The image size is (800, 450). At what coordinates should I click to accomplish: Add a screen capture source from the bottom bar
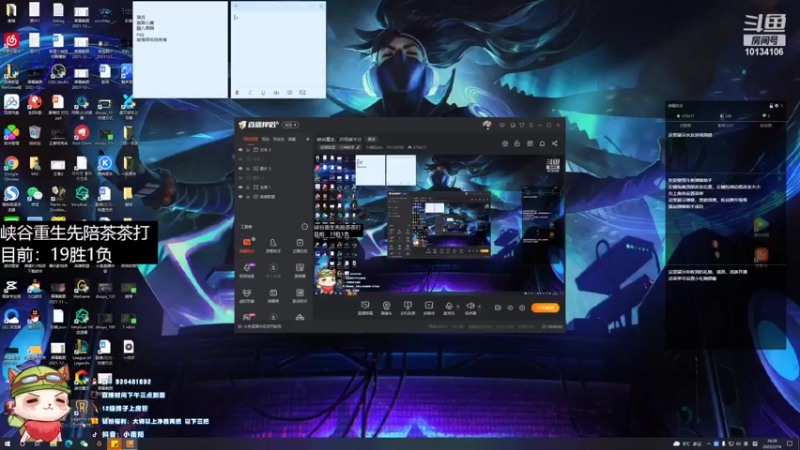pyautogui.click(x=365, y=308)
